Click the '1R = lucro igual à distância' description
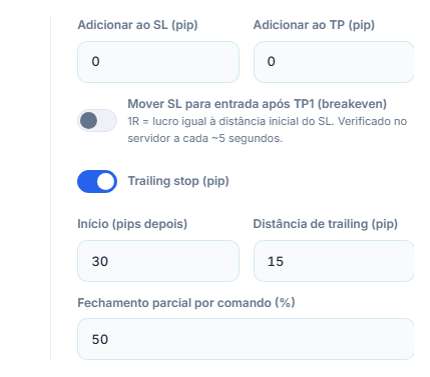Image resolution: width=430 pixels, height=377 pixels. coord(267,130)
